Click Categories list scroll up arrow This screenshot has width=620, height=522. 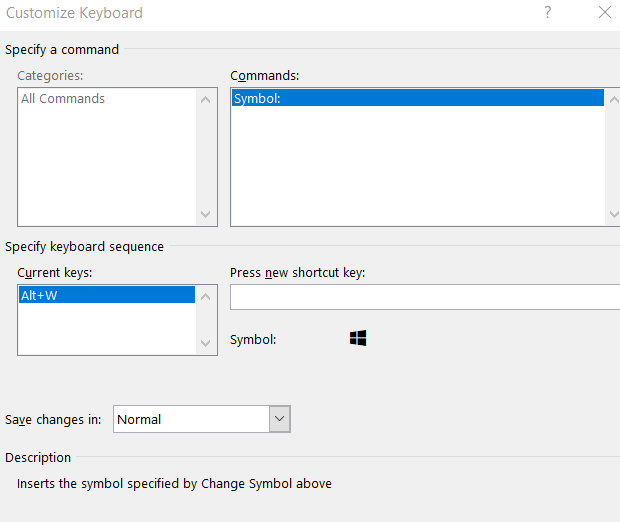[x=205, y=100]
